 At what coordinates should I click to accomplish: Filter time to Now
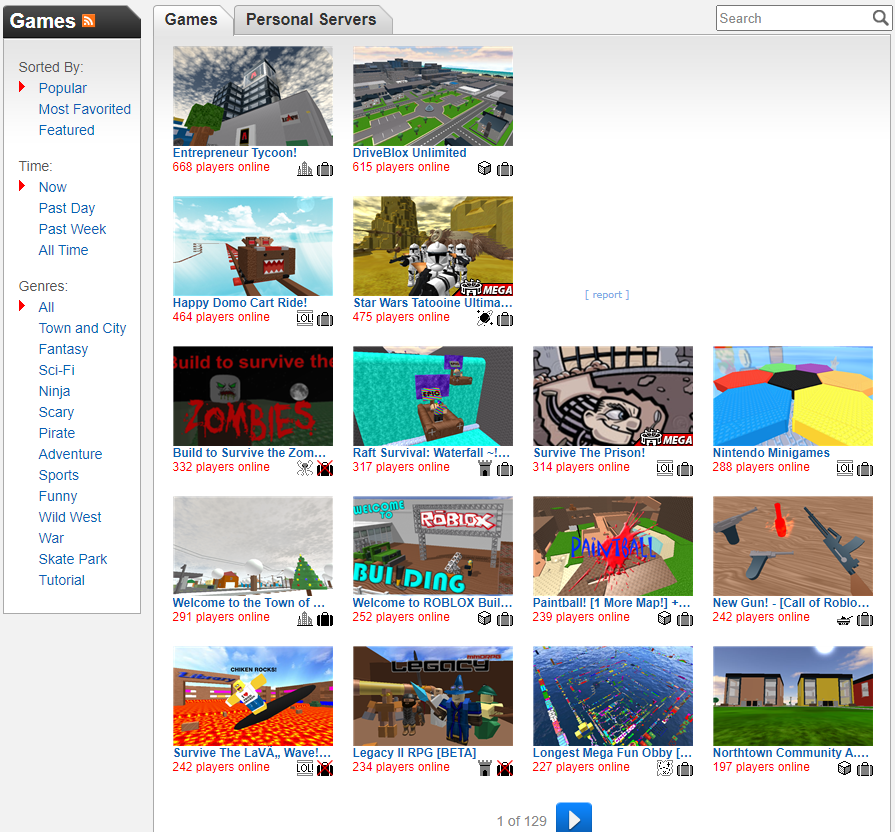[53, 187]
